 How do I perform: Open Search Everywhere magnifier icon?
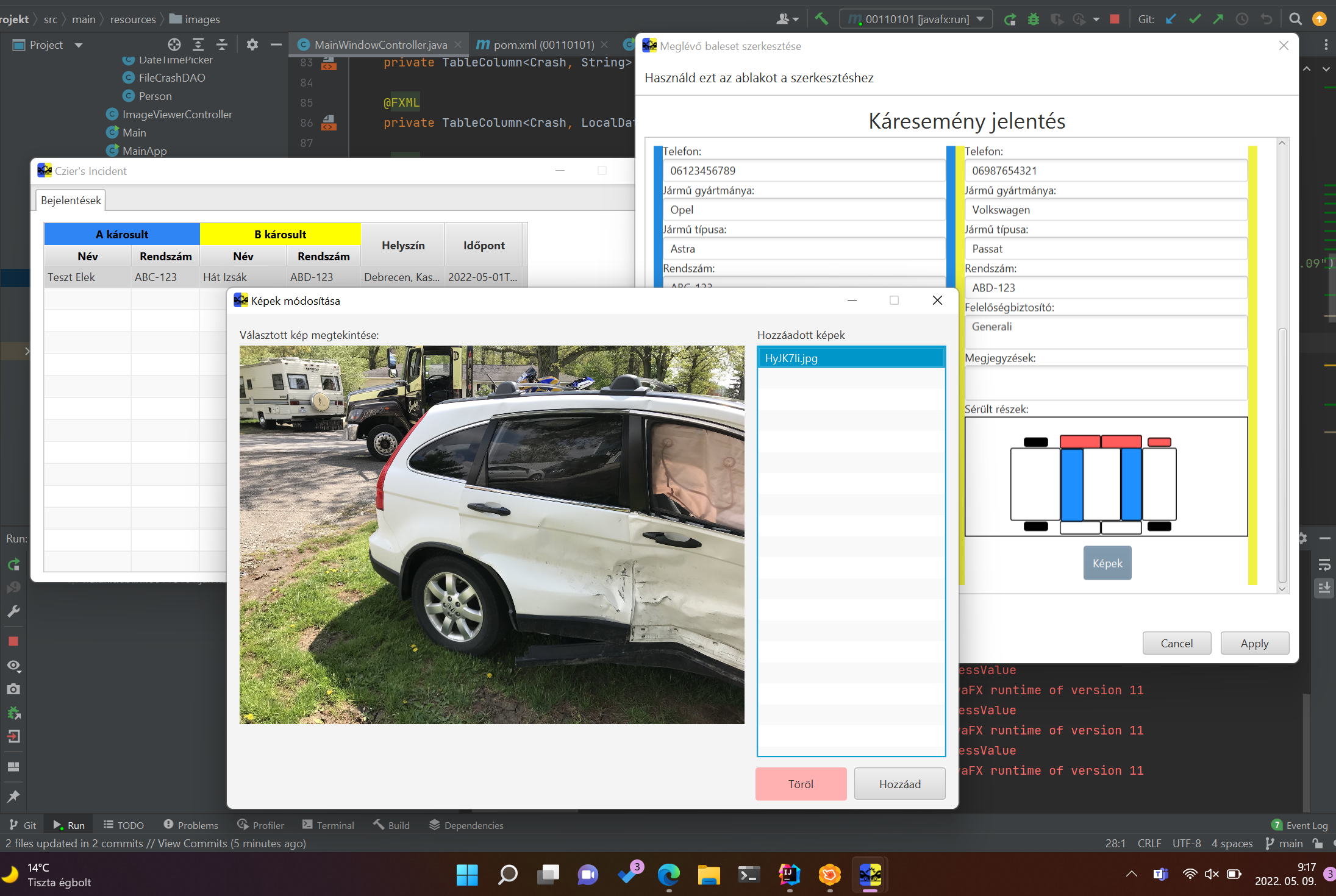1295,19
